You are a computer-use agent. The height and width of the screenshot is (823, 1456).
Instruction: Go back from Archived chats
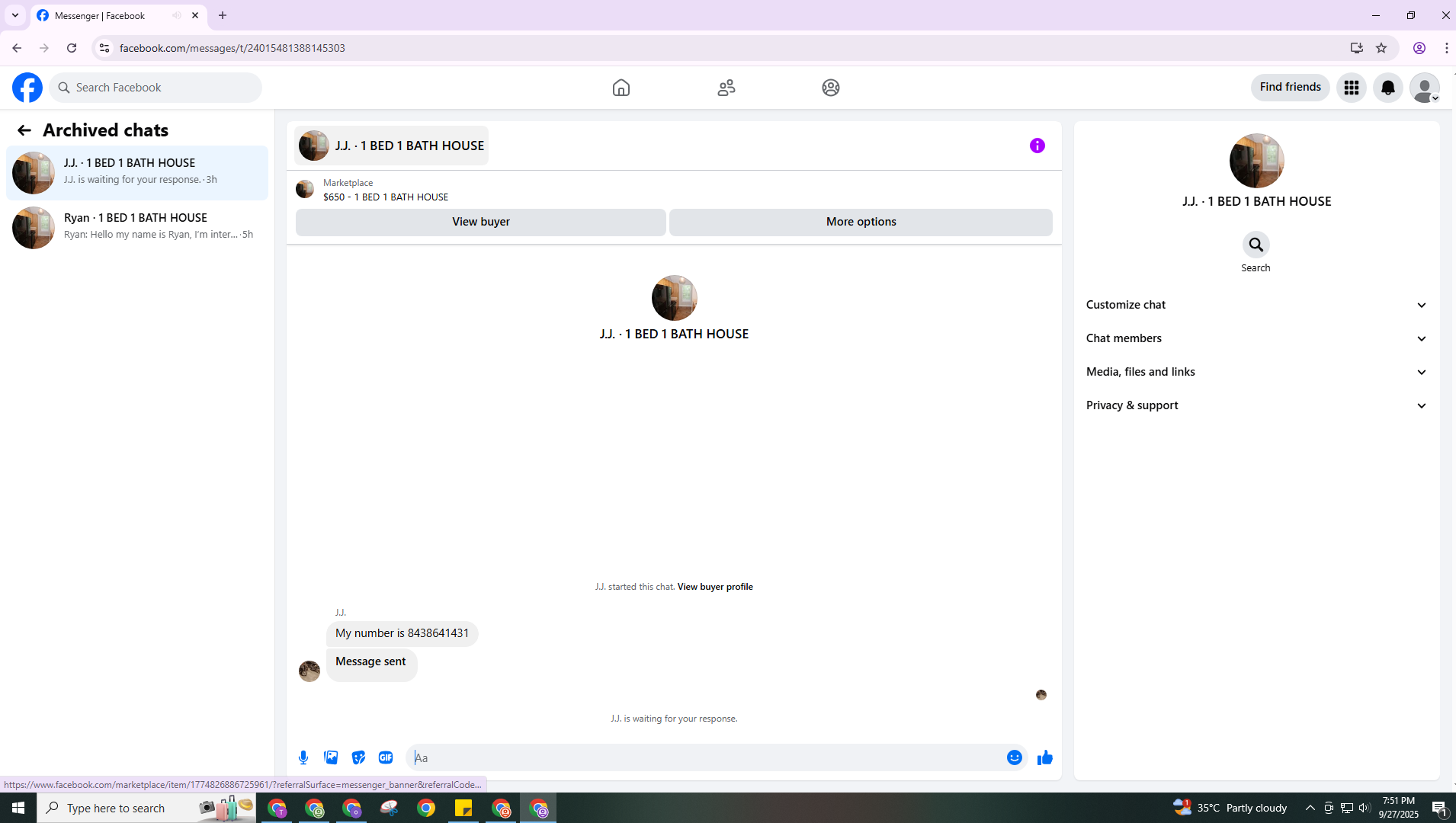[24, 130]
